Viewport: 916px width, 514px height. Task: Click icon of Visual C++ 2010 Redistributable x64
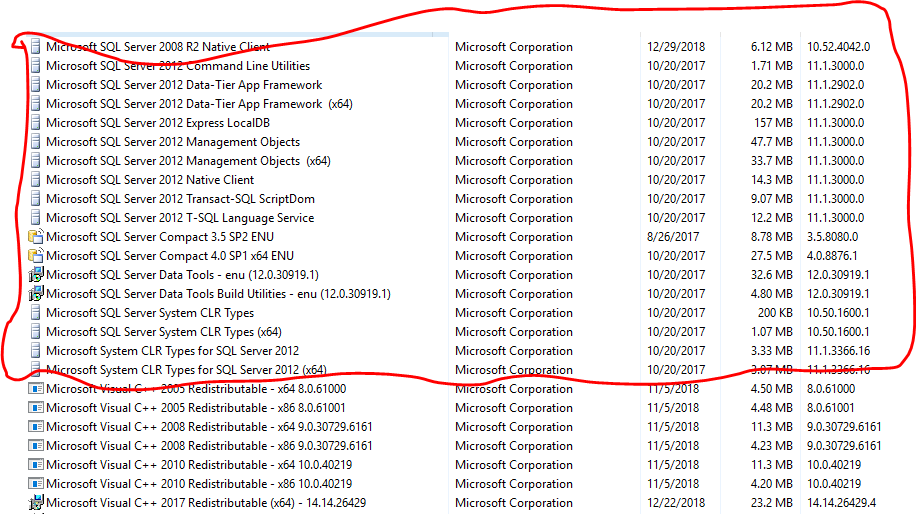(36, 464)
